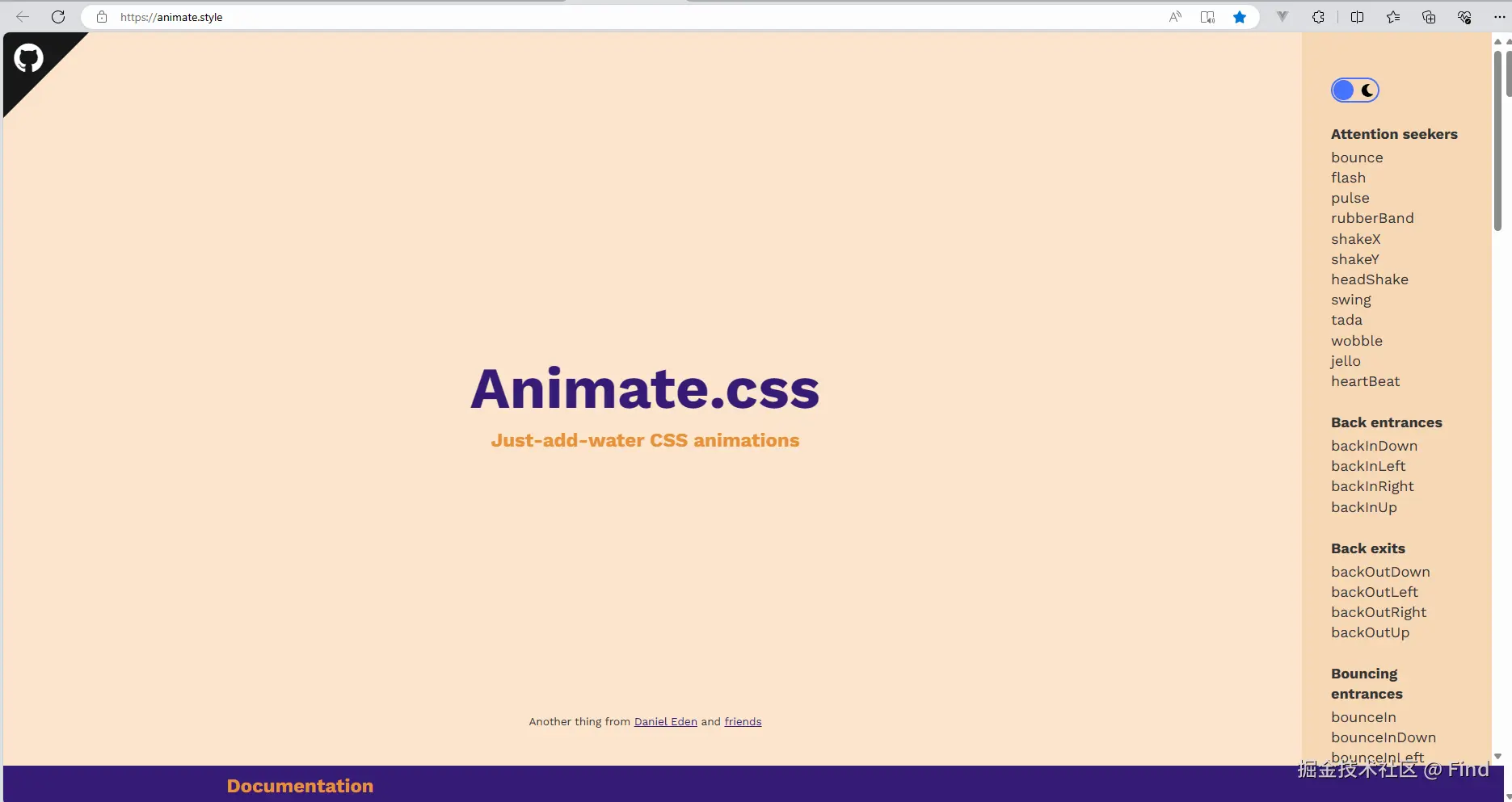Preview backInRight animation
This screenshot has height=802, width=1512.
pos(1372,486)
